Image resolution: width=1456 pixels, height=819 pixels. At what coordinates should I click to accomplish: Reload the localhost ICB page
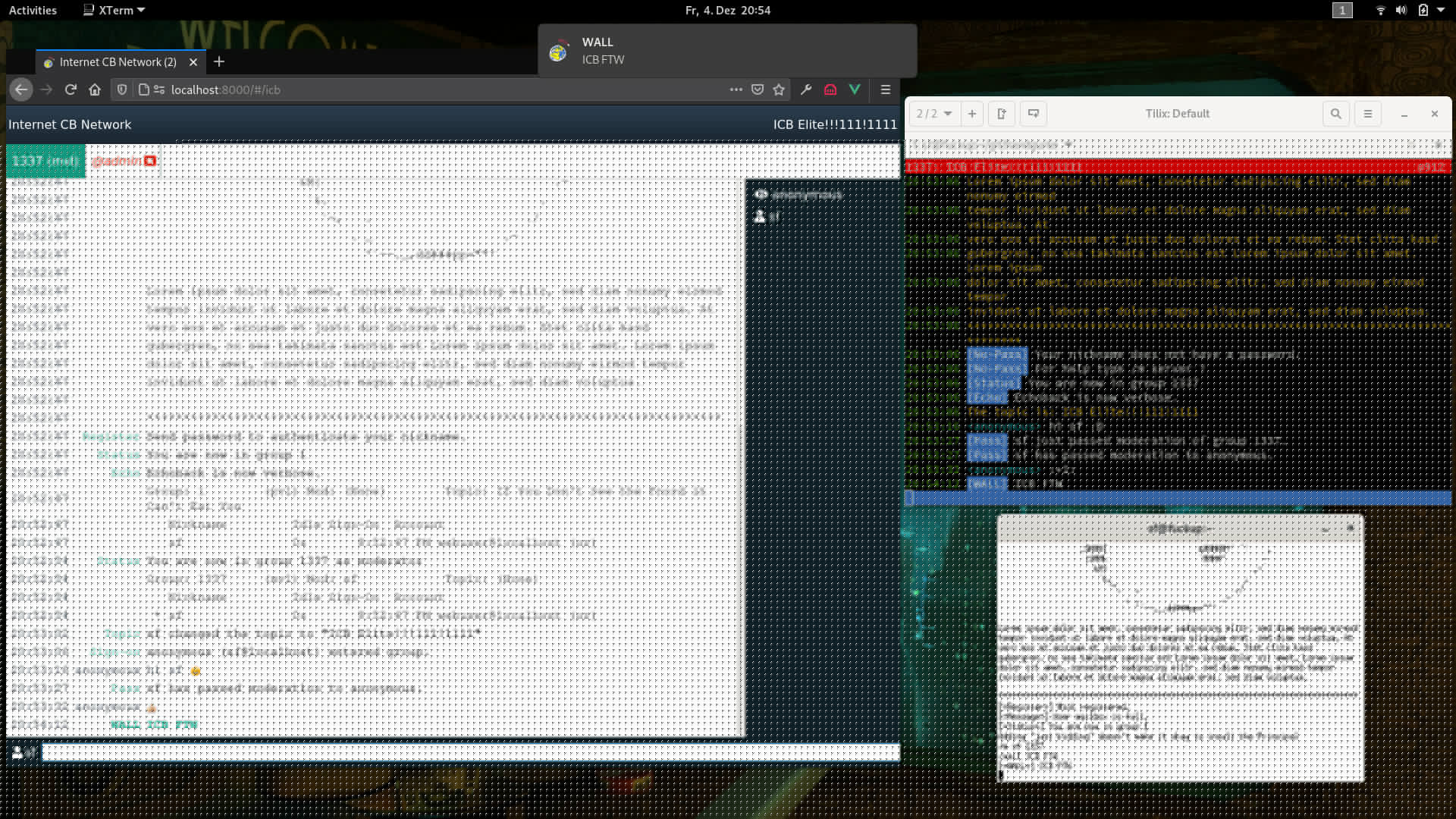click(71, 89)
